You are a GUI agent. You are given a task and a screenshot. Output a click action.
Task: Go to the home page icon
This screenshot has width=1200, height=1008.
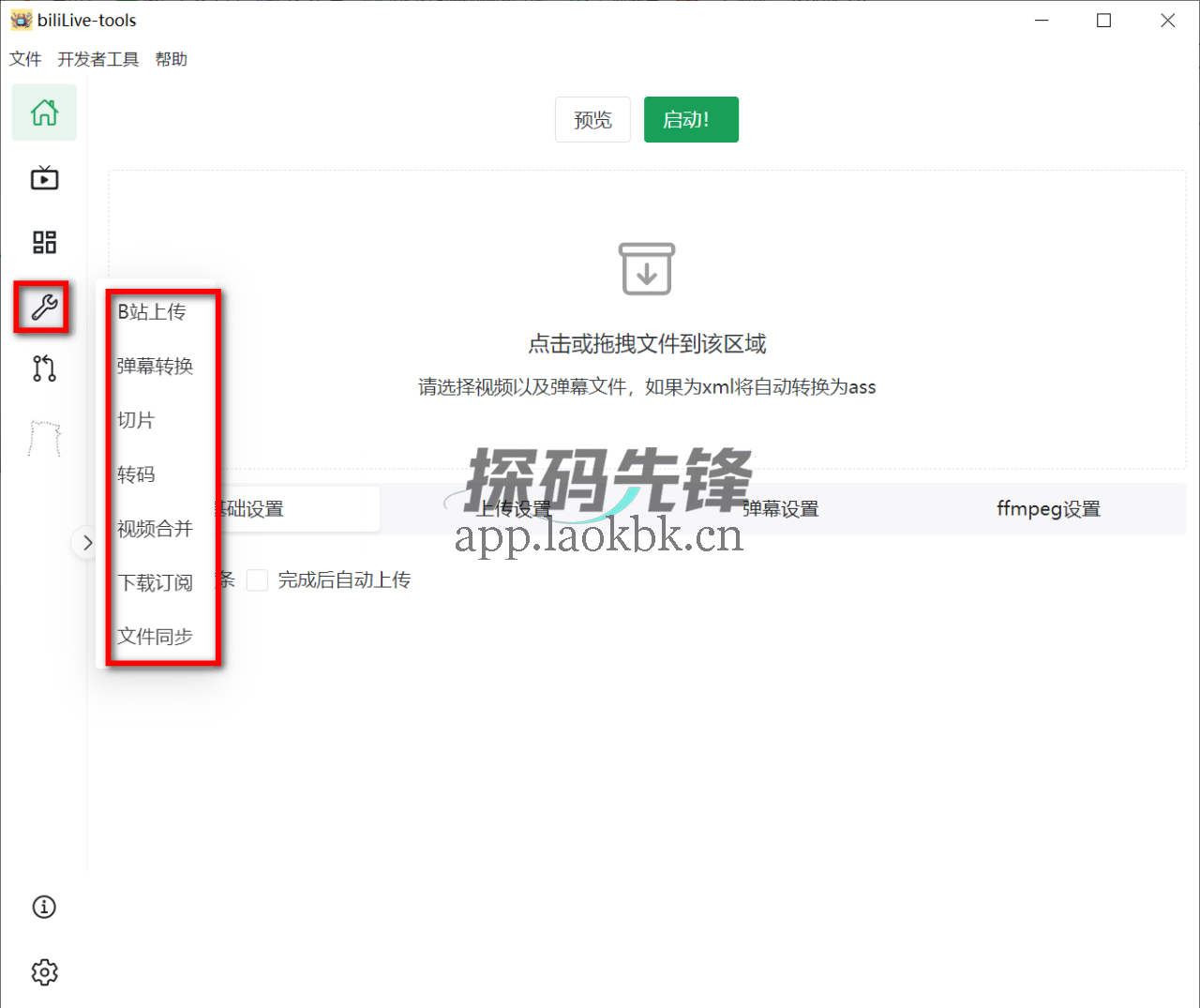tap(44, 113)
